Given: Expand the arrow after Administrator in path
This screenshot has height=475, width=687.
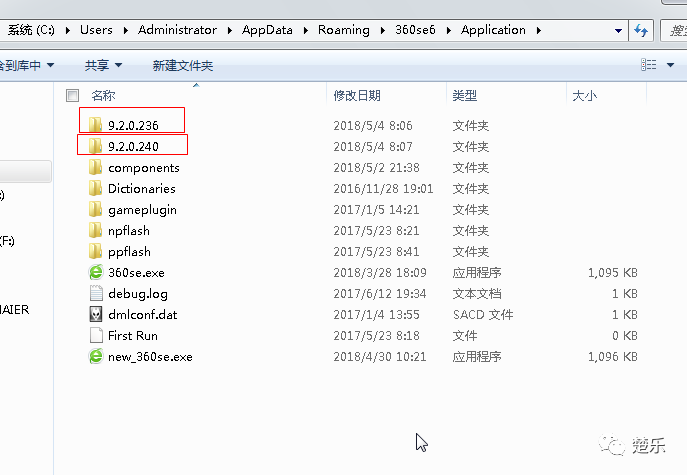Looking at the screenshot, I should click(x=230, y=30).
